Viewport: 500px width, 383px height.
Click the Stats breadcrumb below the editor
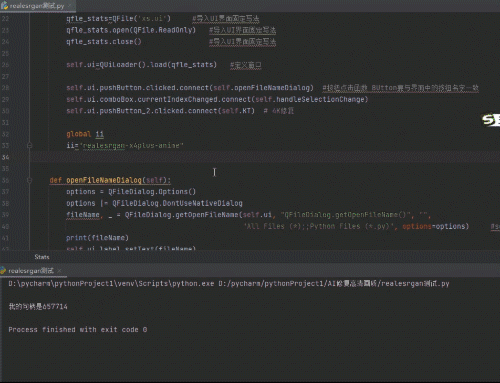(42, 257)
